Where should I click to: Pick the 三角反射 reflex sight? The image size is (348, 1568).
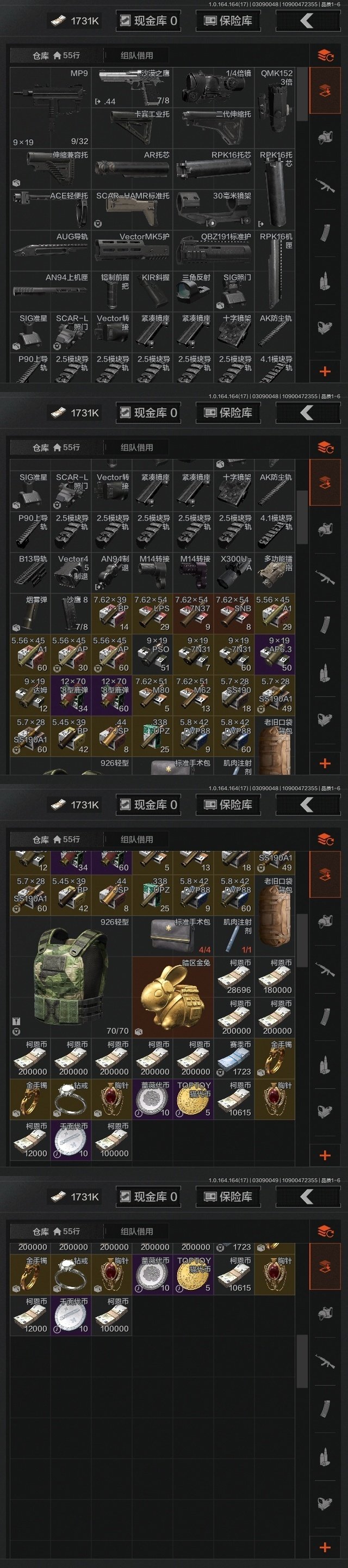(x=194, y=291)
